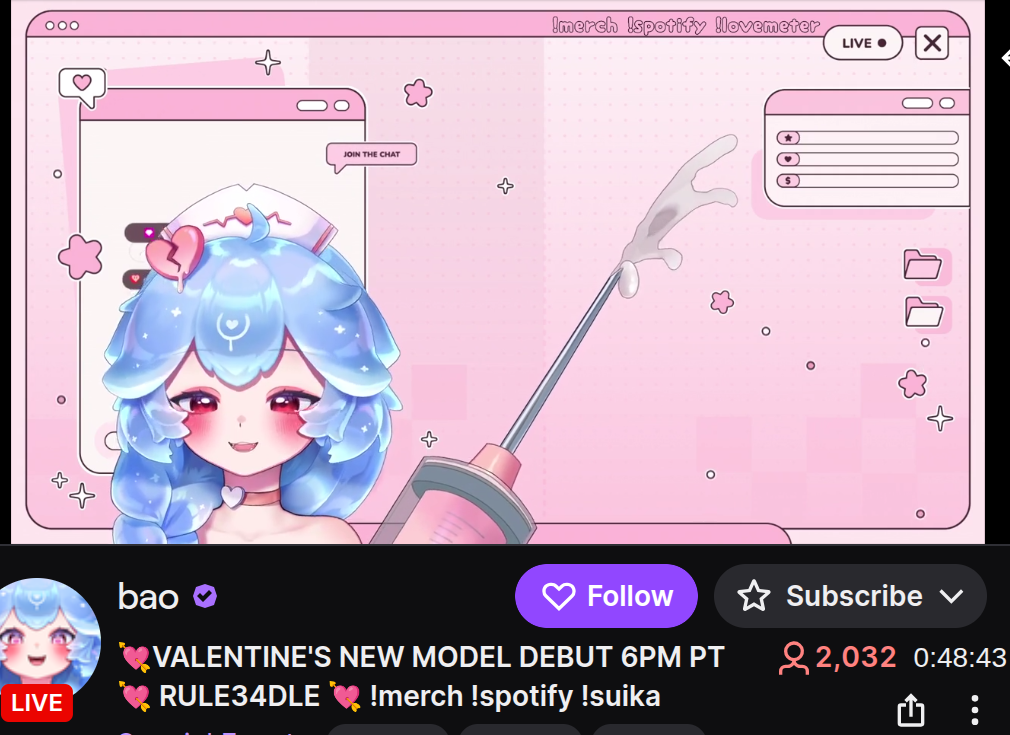Image resolution: width=1010 pixels, height=735 pixels.
Task: Click the star icon on Subscribe
Action: point(754,596)
